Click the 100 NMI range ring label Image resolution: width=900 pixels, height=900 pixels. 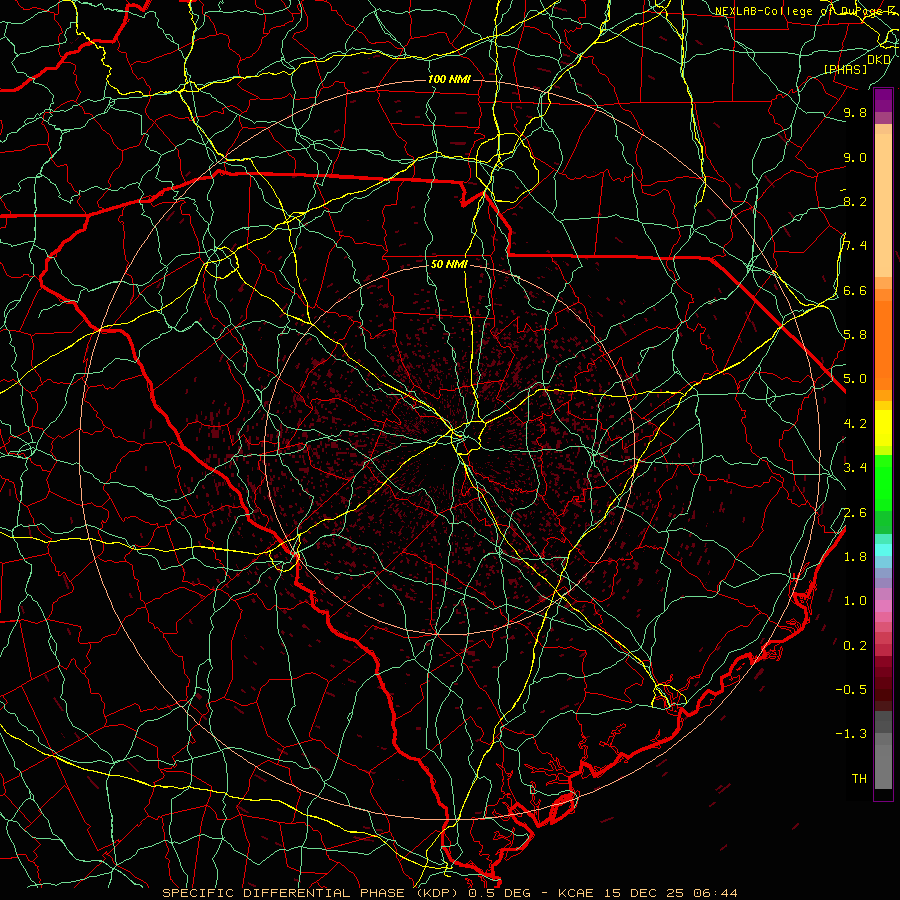click(x=449, y=79)
